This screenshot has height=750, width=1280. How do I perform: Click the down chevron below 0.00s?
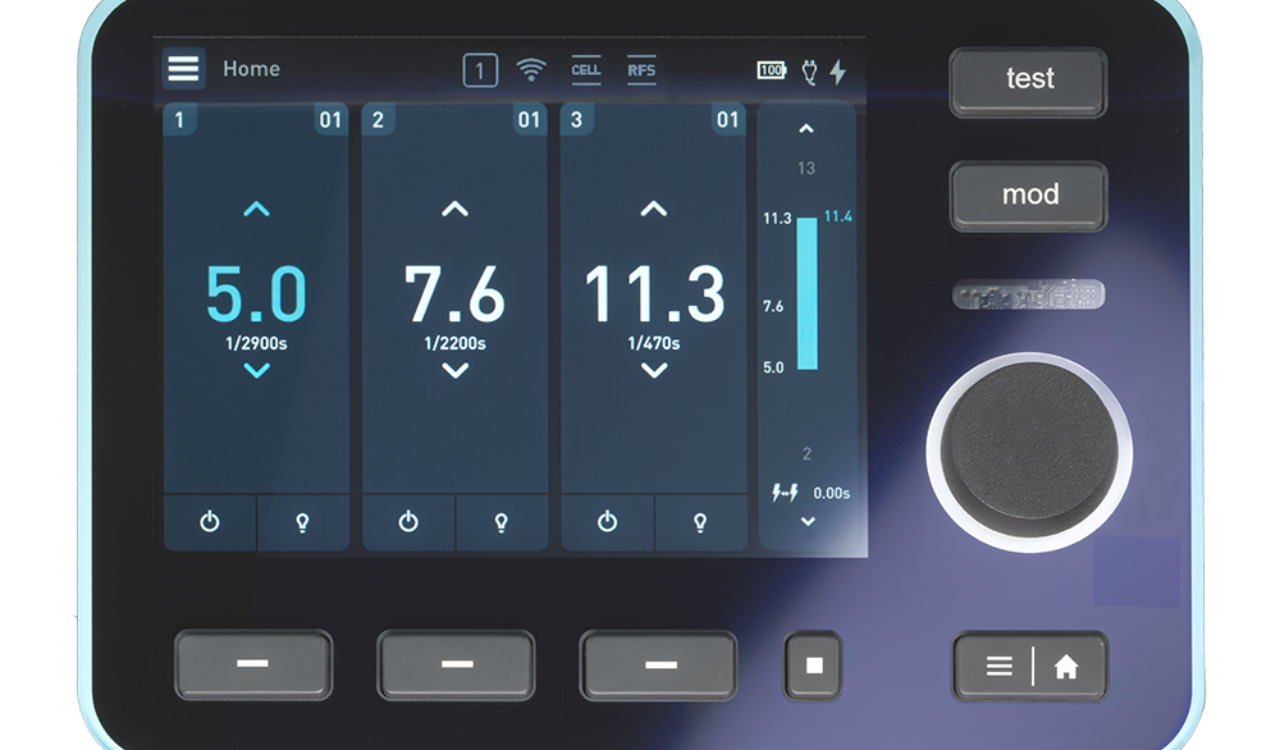pos(808,522)
